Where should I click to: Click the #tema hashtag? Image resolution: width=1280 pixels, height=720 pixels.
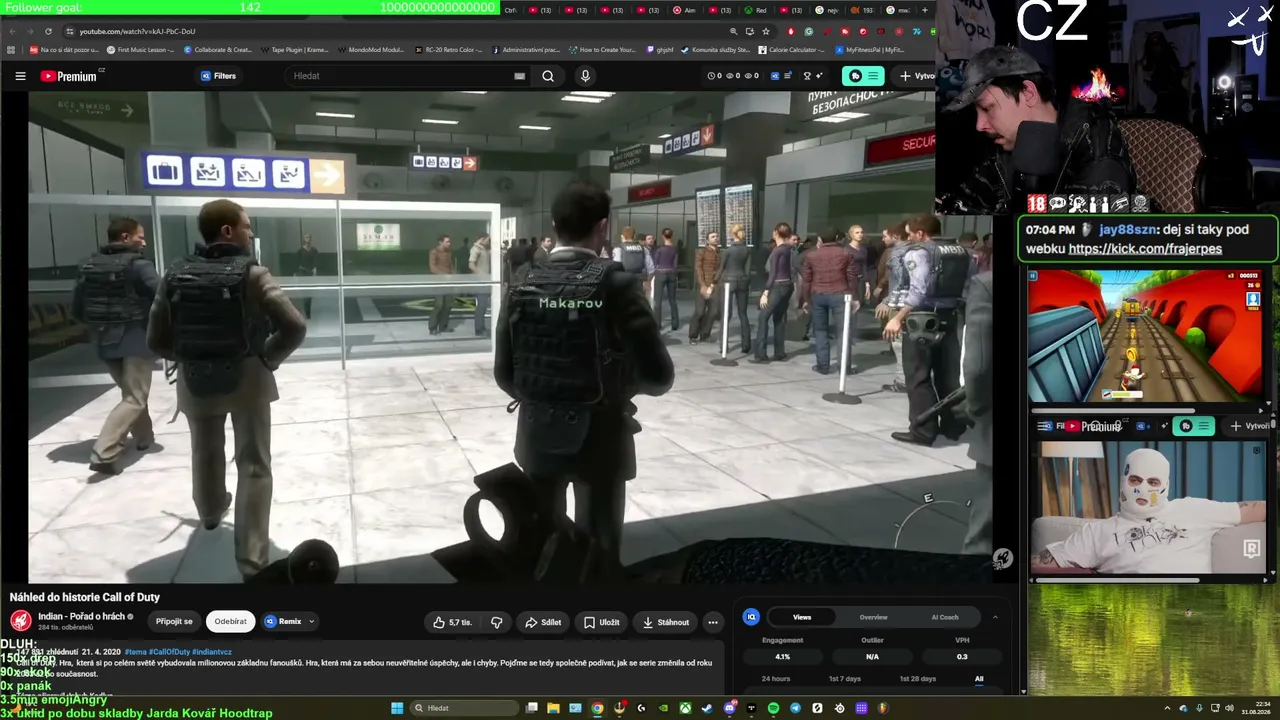coord(135,652)
